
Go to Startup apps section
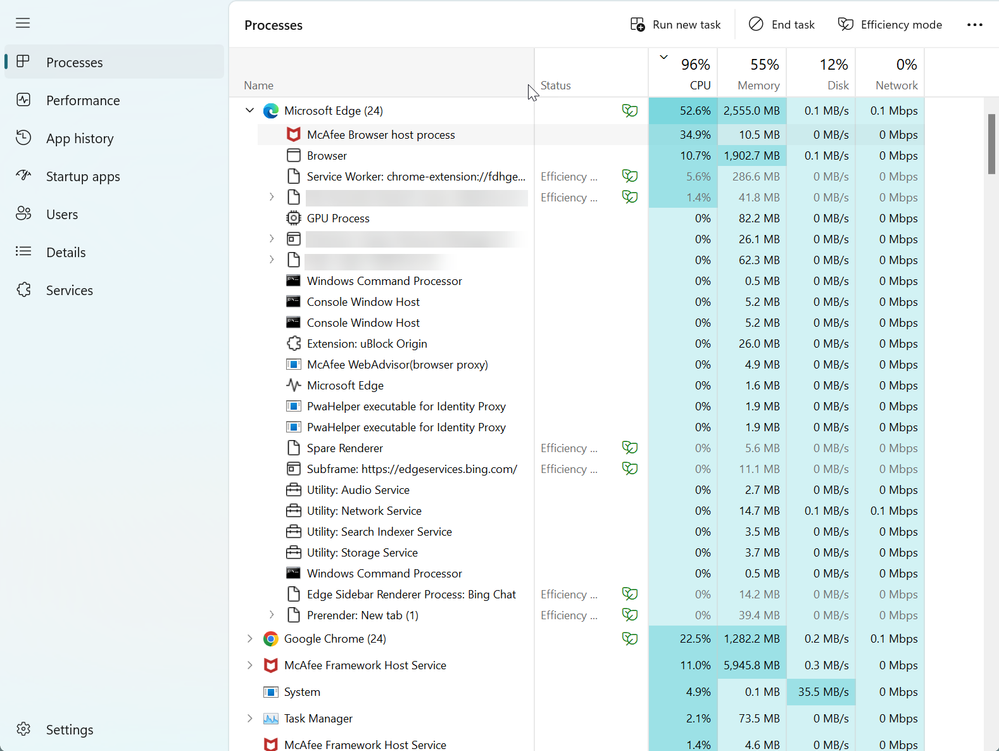(82, 177)
